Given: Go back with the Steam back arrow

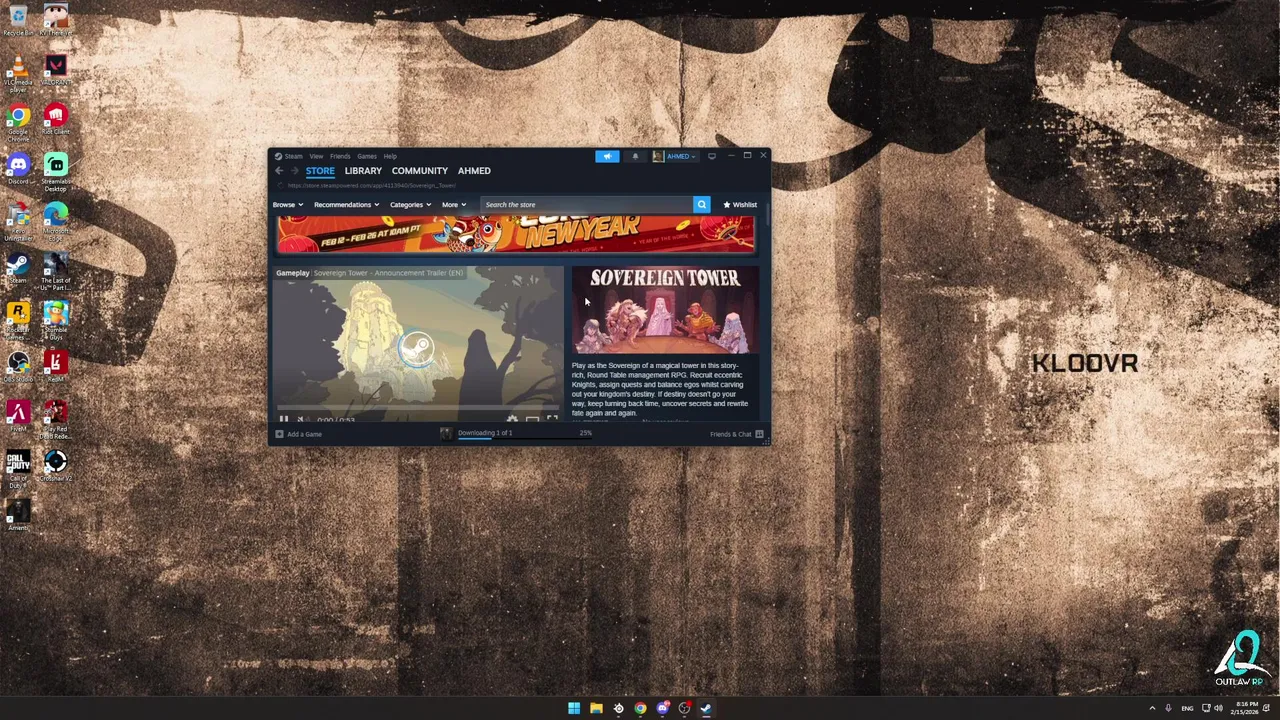Looking at the screenshot, I should click(279, 171).
